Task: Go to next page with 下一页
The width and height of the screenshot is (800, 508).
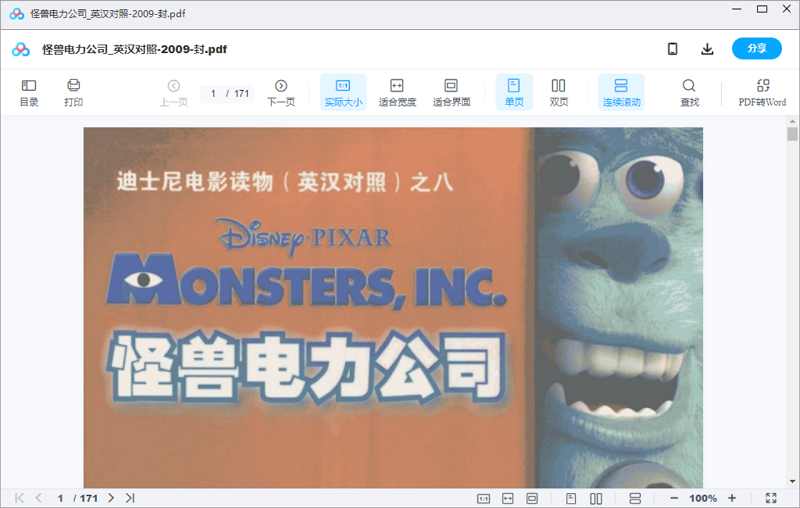Action: 281,92
